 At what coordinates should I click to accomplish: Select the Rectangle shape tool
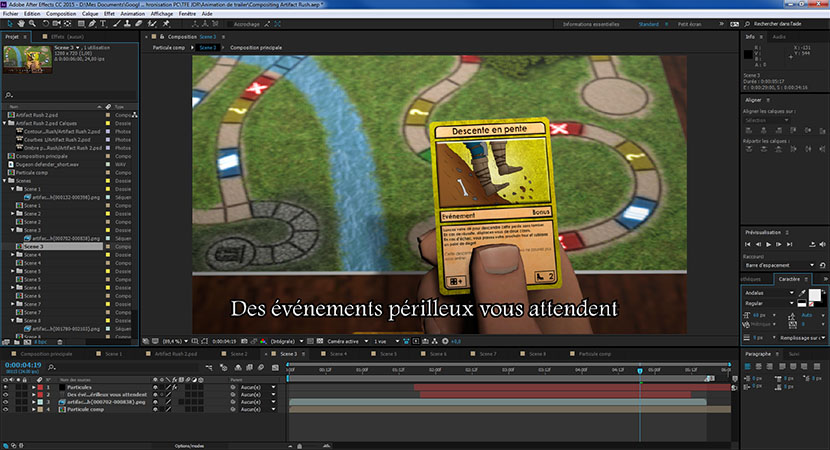pyautogui.click(x=81, y=24)
